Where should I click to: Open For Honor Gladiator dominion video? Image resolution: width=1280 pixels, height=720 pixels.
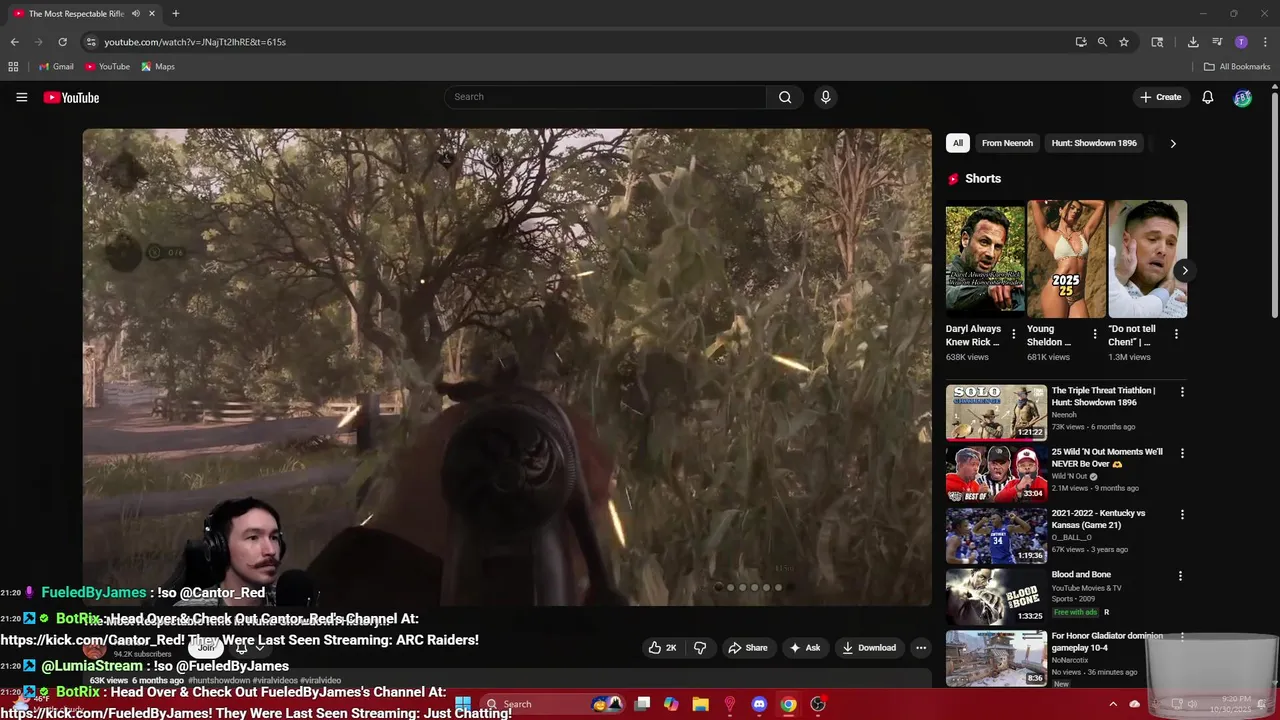1107,641
